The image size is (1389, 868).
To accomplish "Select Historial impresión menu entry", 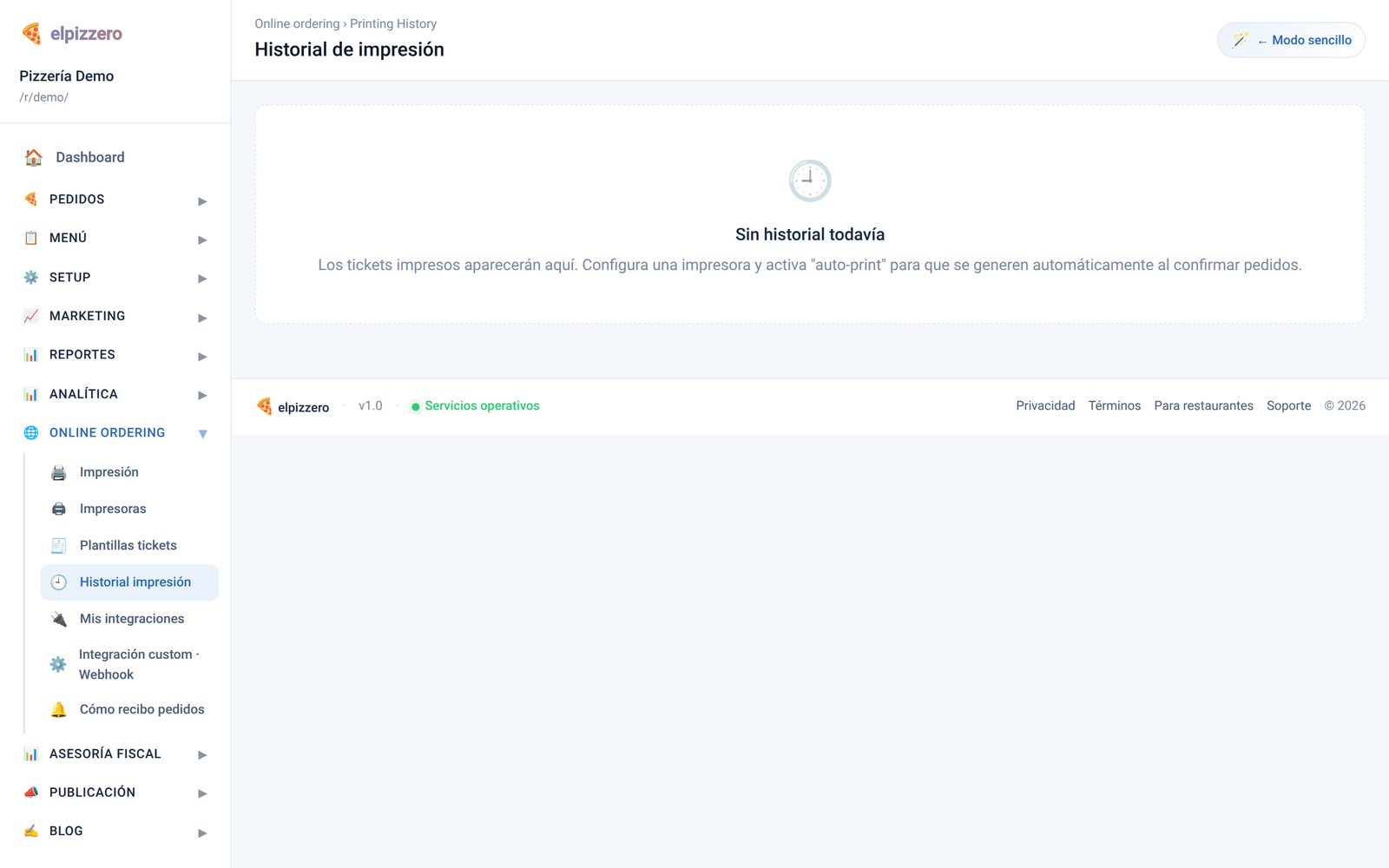I will (129, 582).
